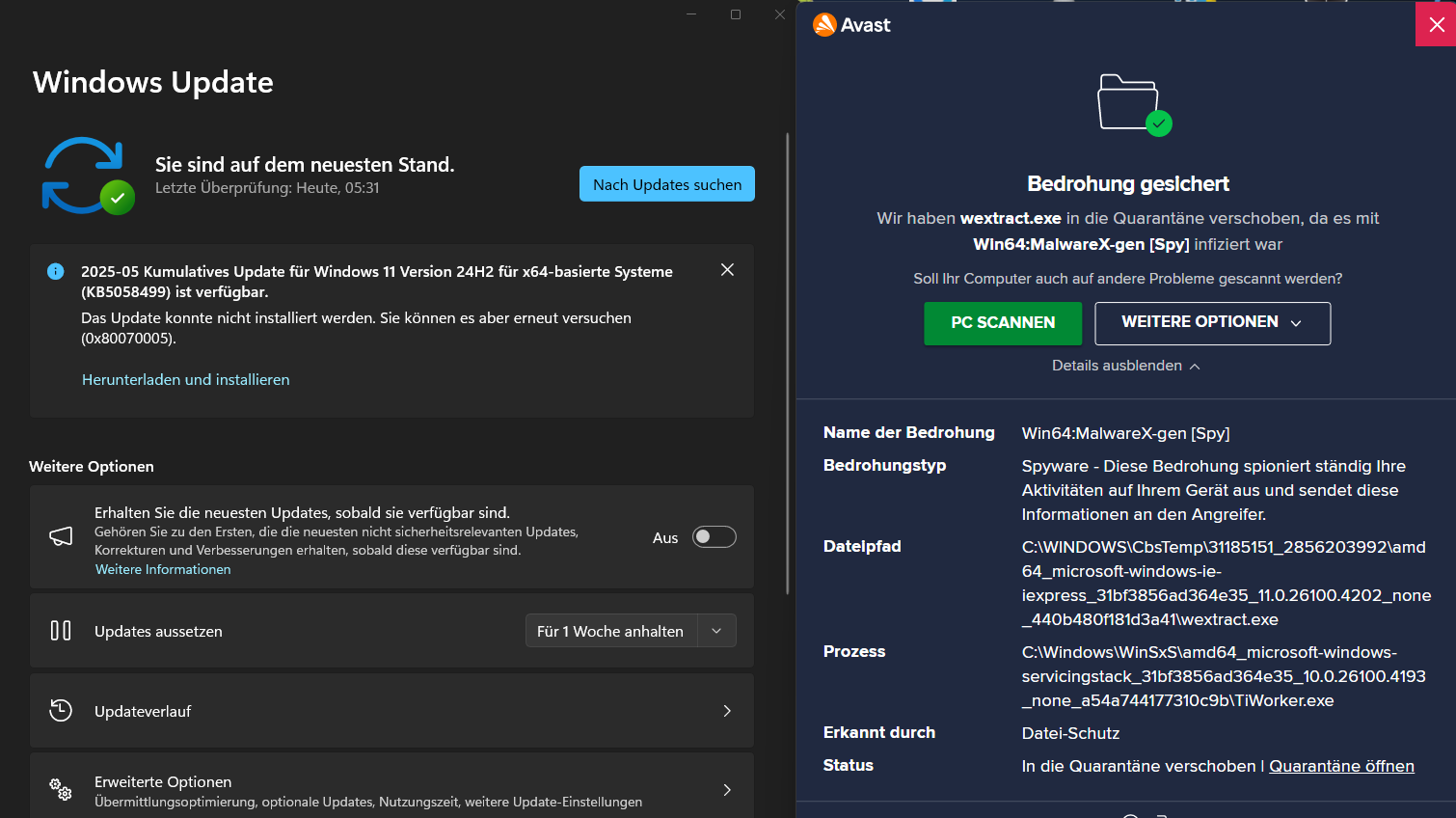
Task: Click the gears icon beside Erweiterte Optionen
Action: tap(61, 789)
